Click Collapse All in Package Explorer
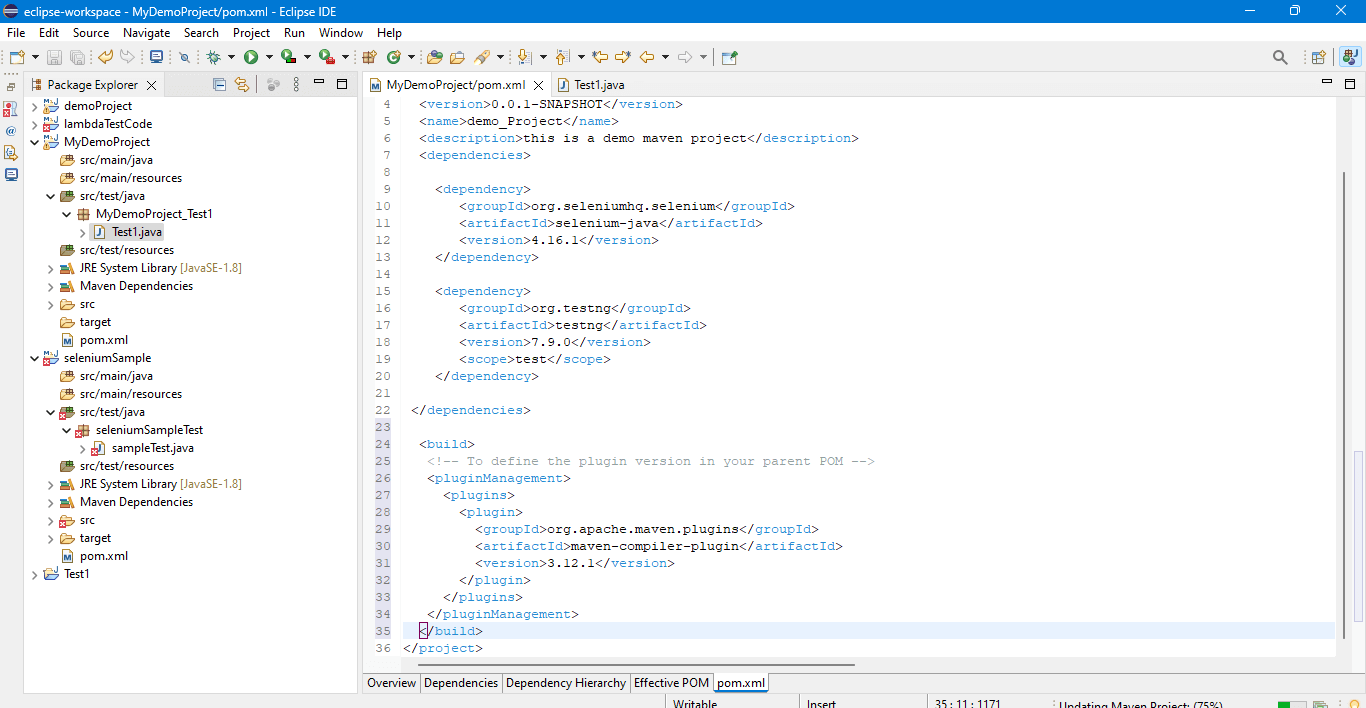 point(219,85)
